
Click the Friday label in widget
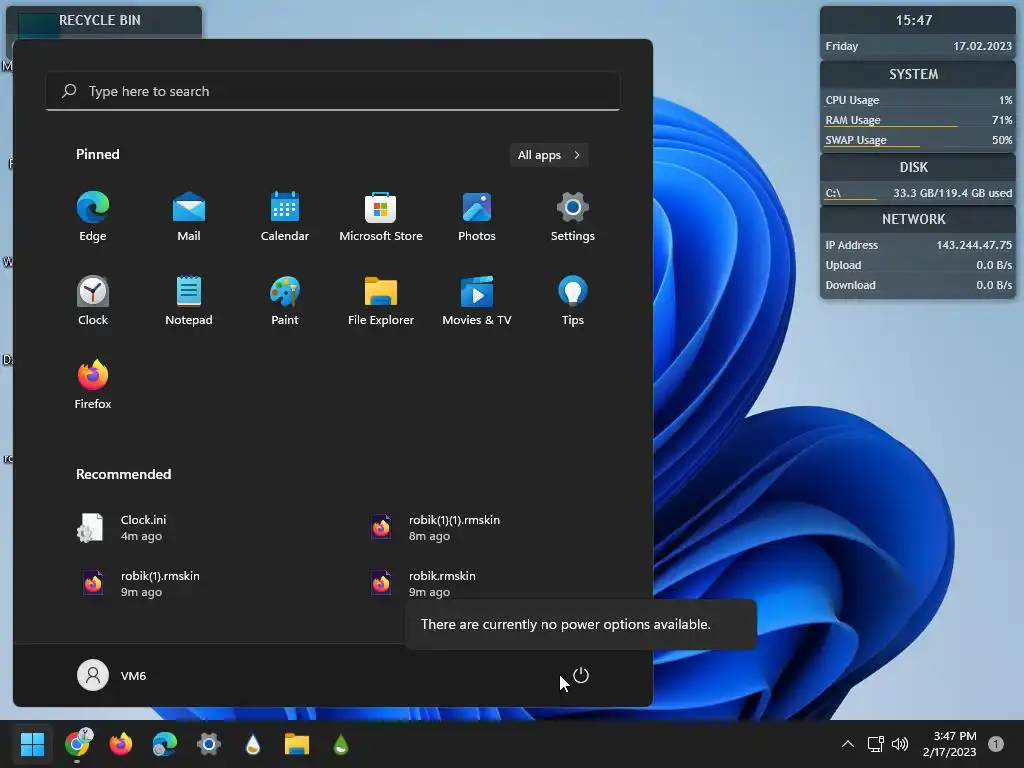tap(842, 46)
